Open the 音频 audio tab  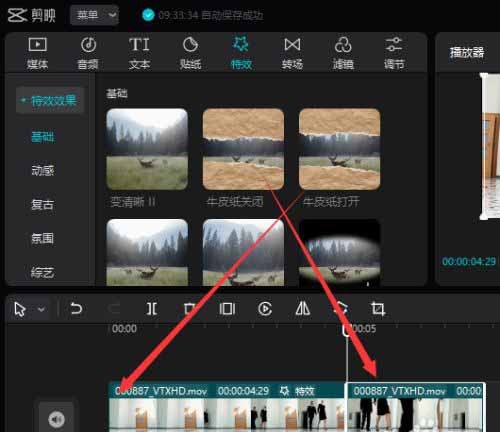click(x=88, y=53)
